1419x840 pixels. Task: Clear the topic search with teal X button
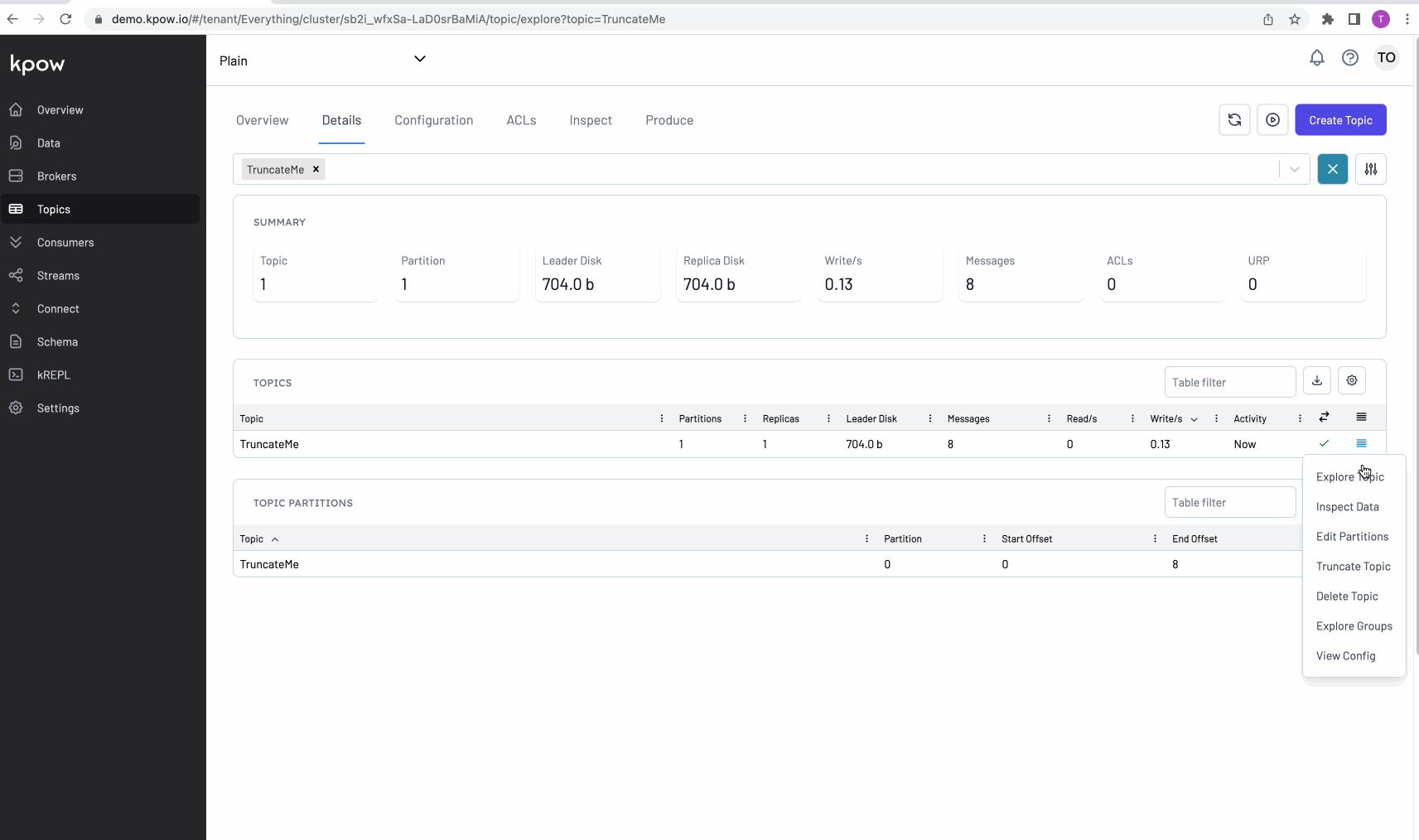pos(1332,169)
